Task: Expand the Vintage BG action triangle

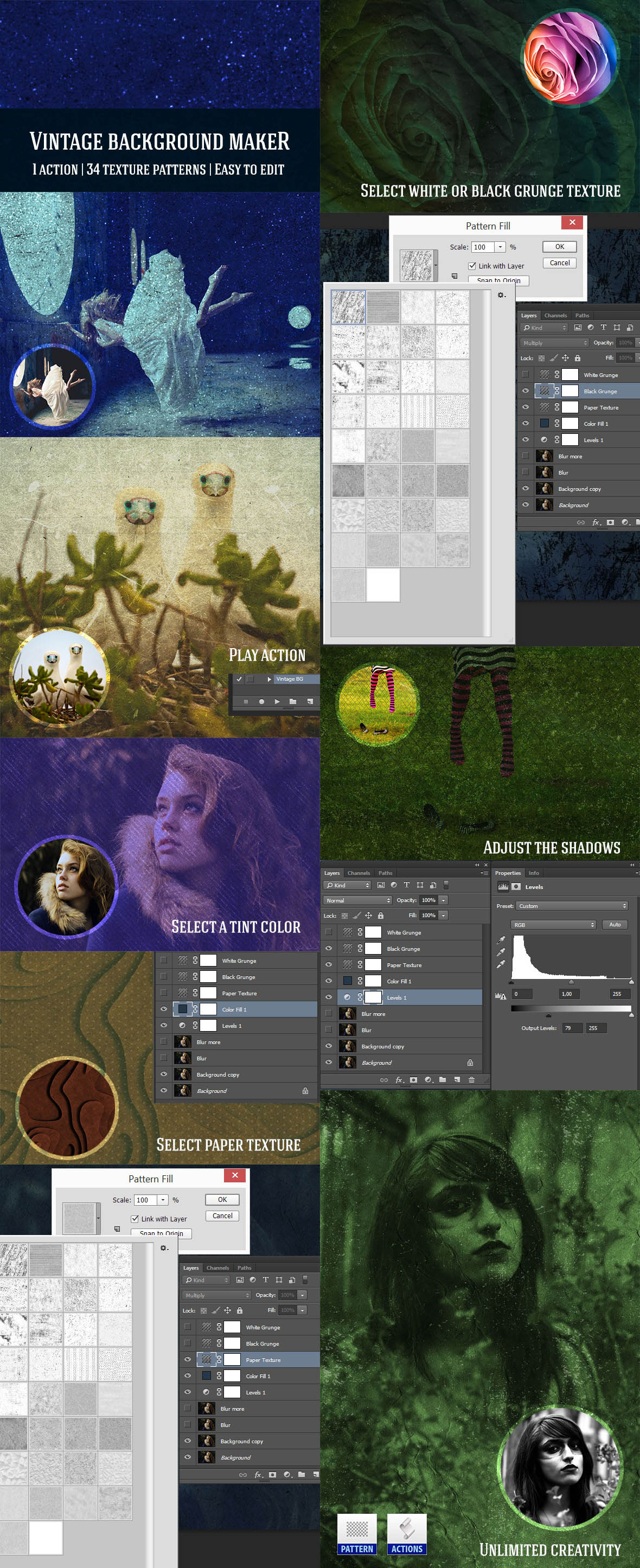Action: point(269,679)
